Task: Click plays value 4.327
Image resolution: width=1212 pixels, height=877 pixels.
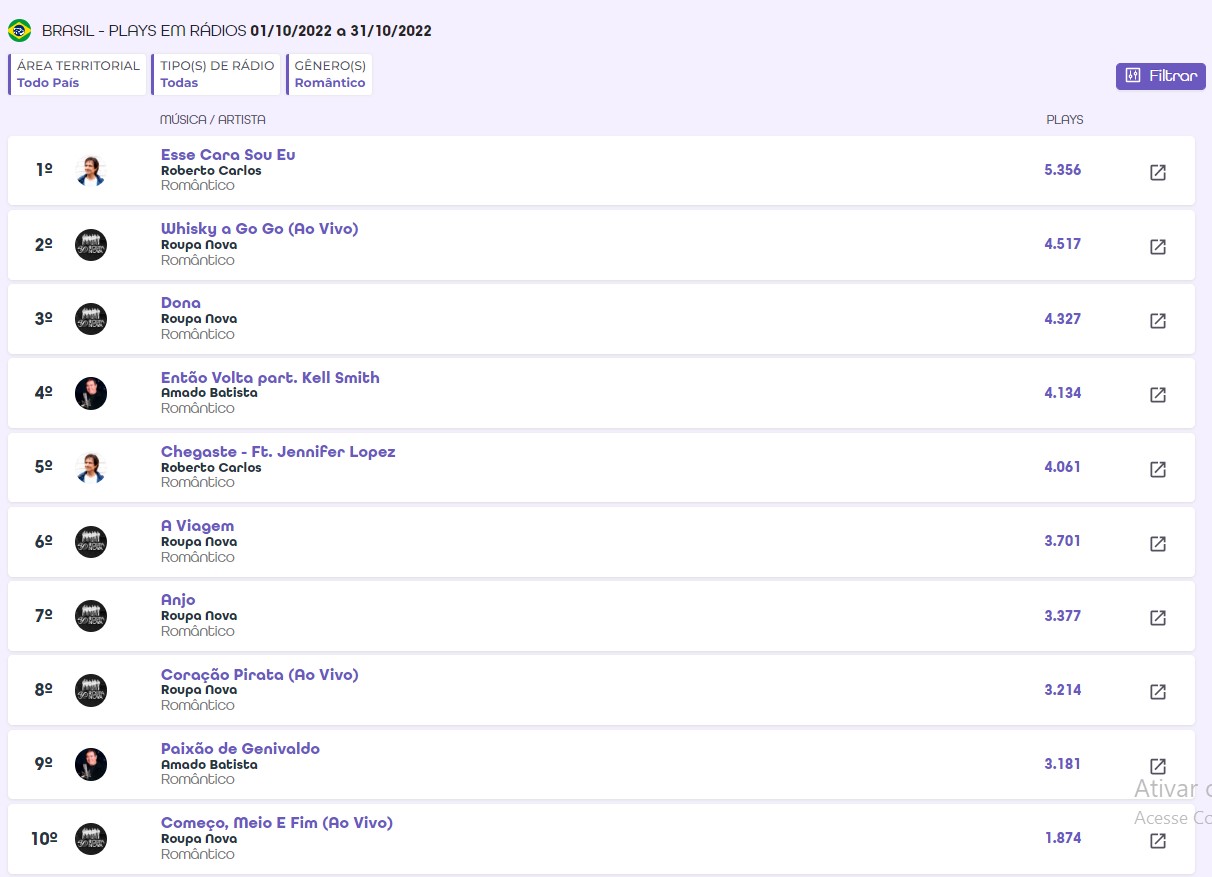Action: click(x=1063, y=319)
